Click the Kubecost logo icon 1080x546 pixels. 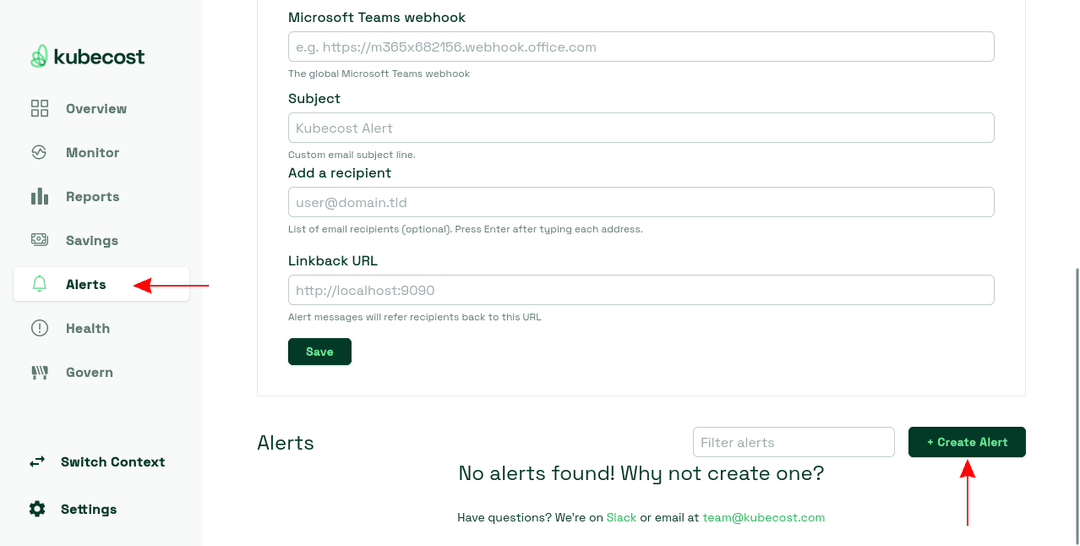[x=39, y=57]
